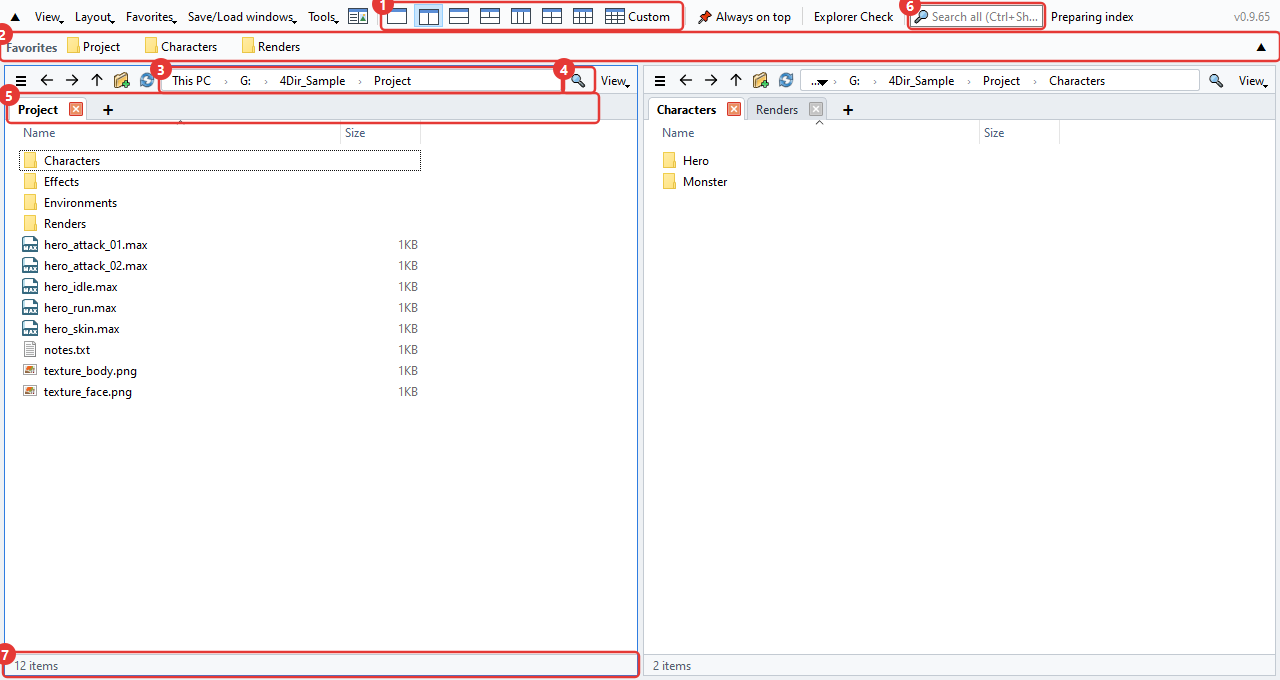Open the right pane hamburger menu
Screen dimensions: 1280x680
pyautogui.click(x=660, y=81)
